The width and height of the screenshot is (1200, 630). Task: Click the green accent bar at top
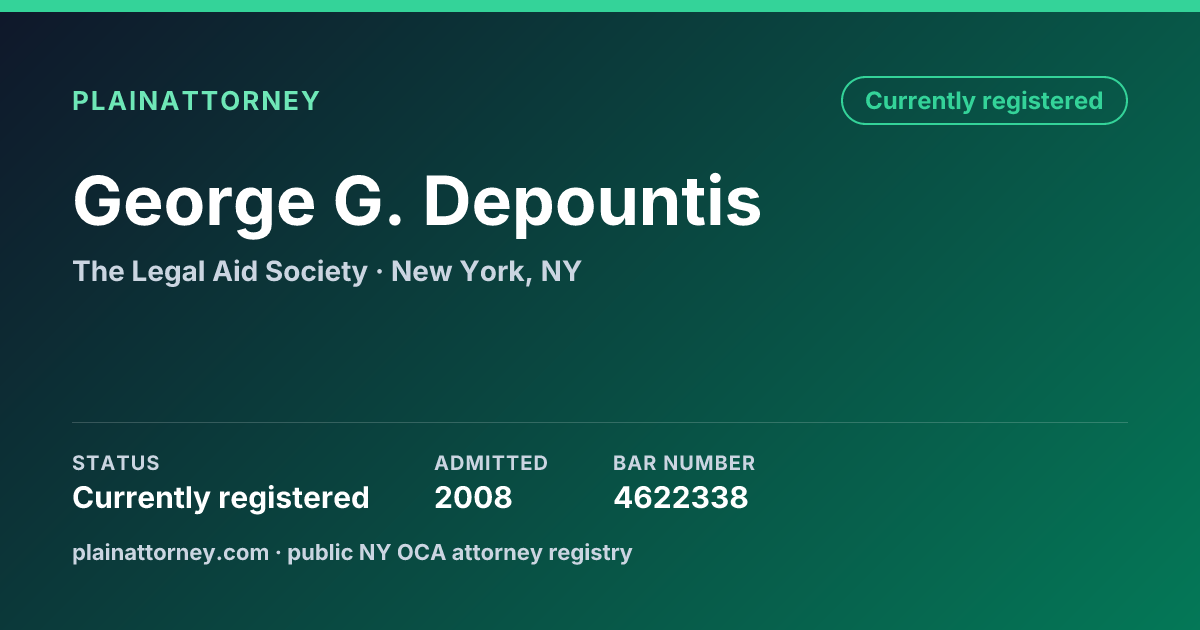(600, 6)
